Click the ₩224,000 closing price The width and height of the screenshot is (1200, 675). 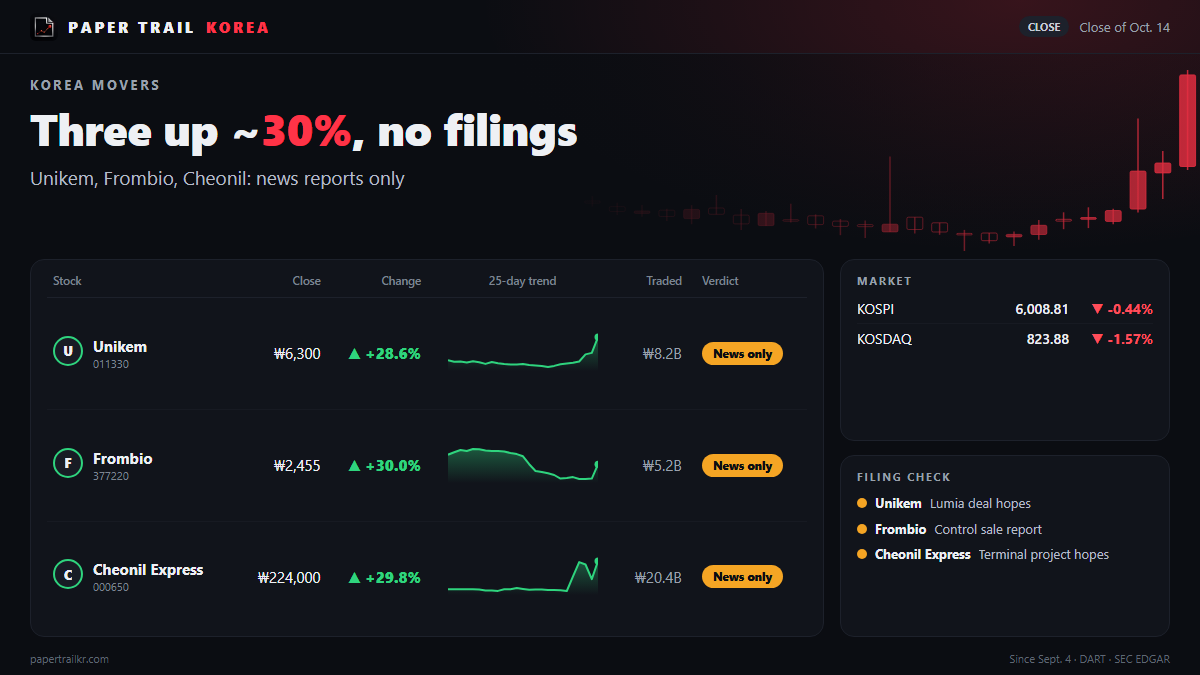coord(289,578)
